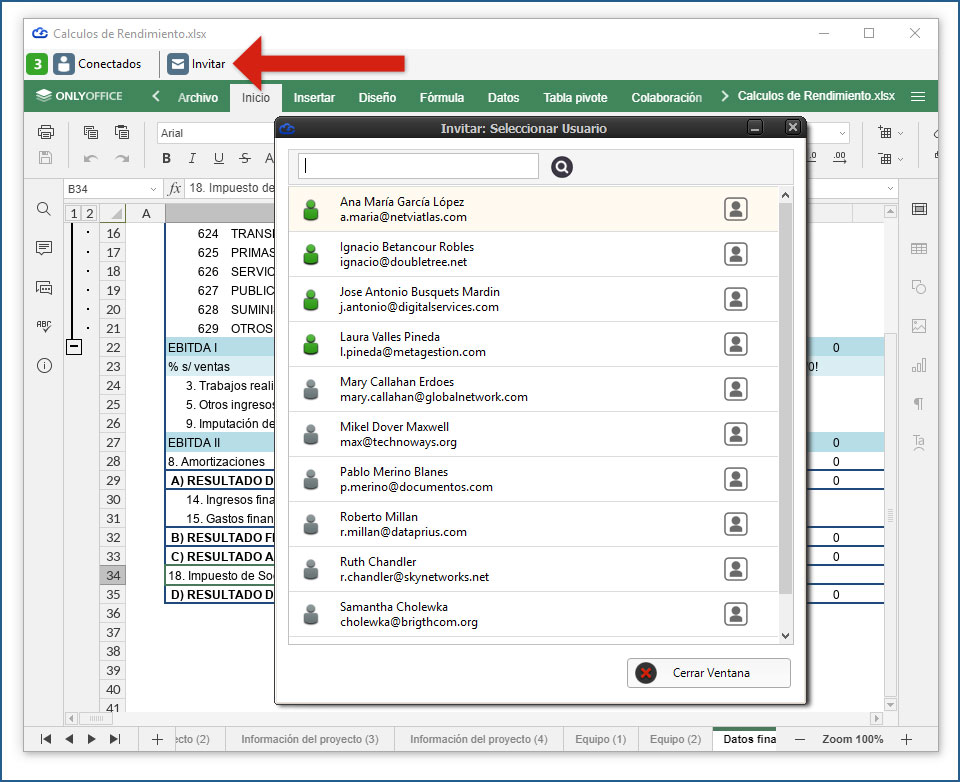
Task: Open the Arial font name box
Action: coord(215,133)
